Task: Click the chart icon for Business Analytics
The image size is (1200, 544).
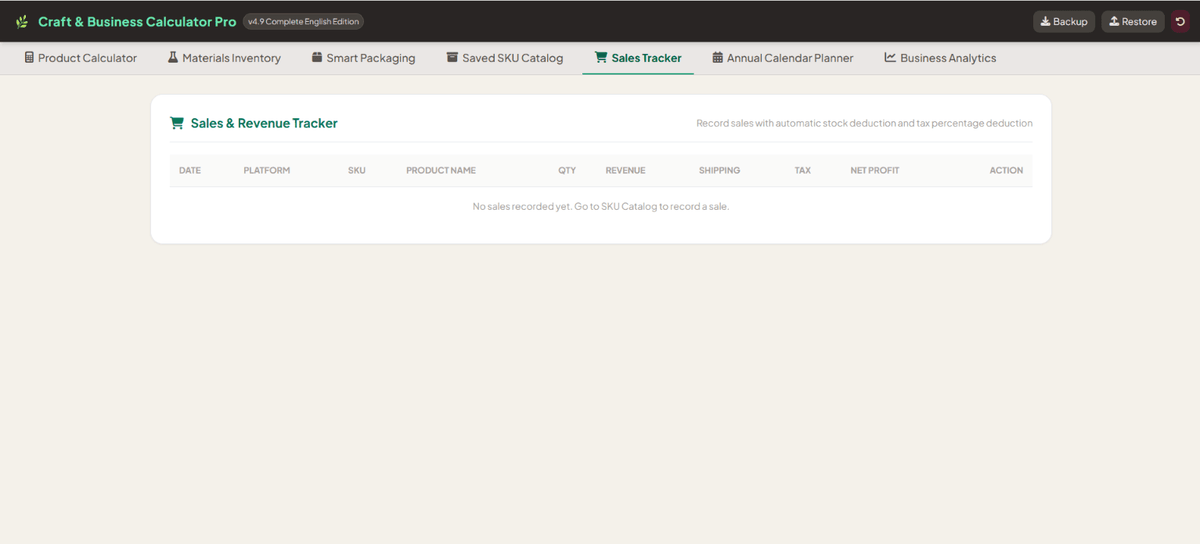Action: click(x=890, y=58)
